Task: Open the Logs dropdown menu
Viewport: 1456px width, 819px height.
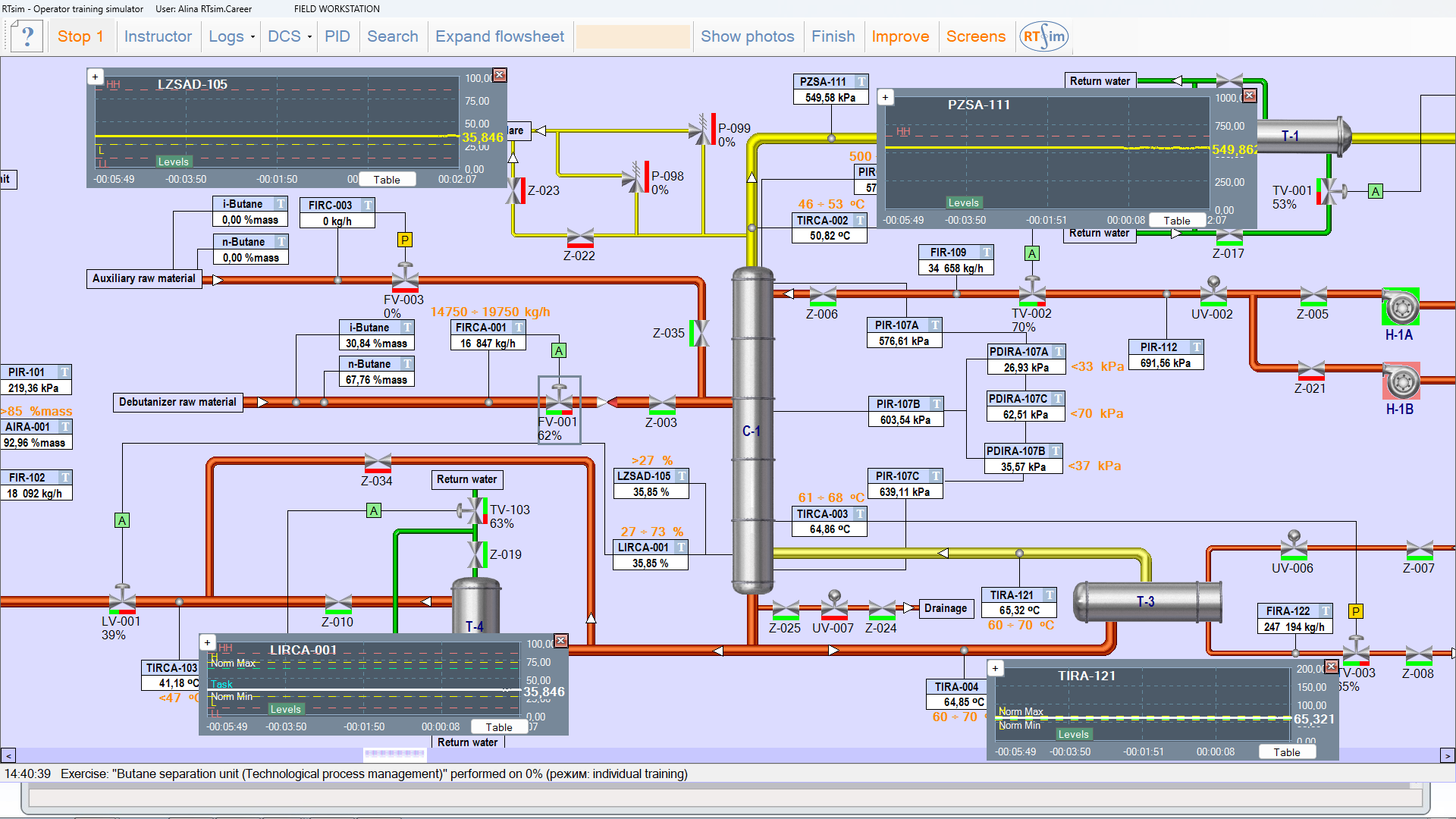Action: (x=231, y=36)
